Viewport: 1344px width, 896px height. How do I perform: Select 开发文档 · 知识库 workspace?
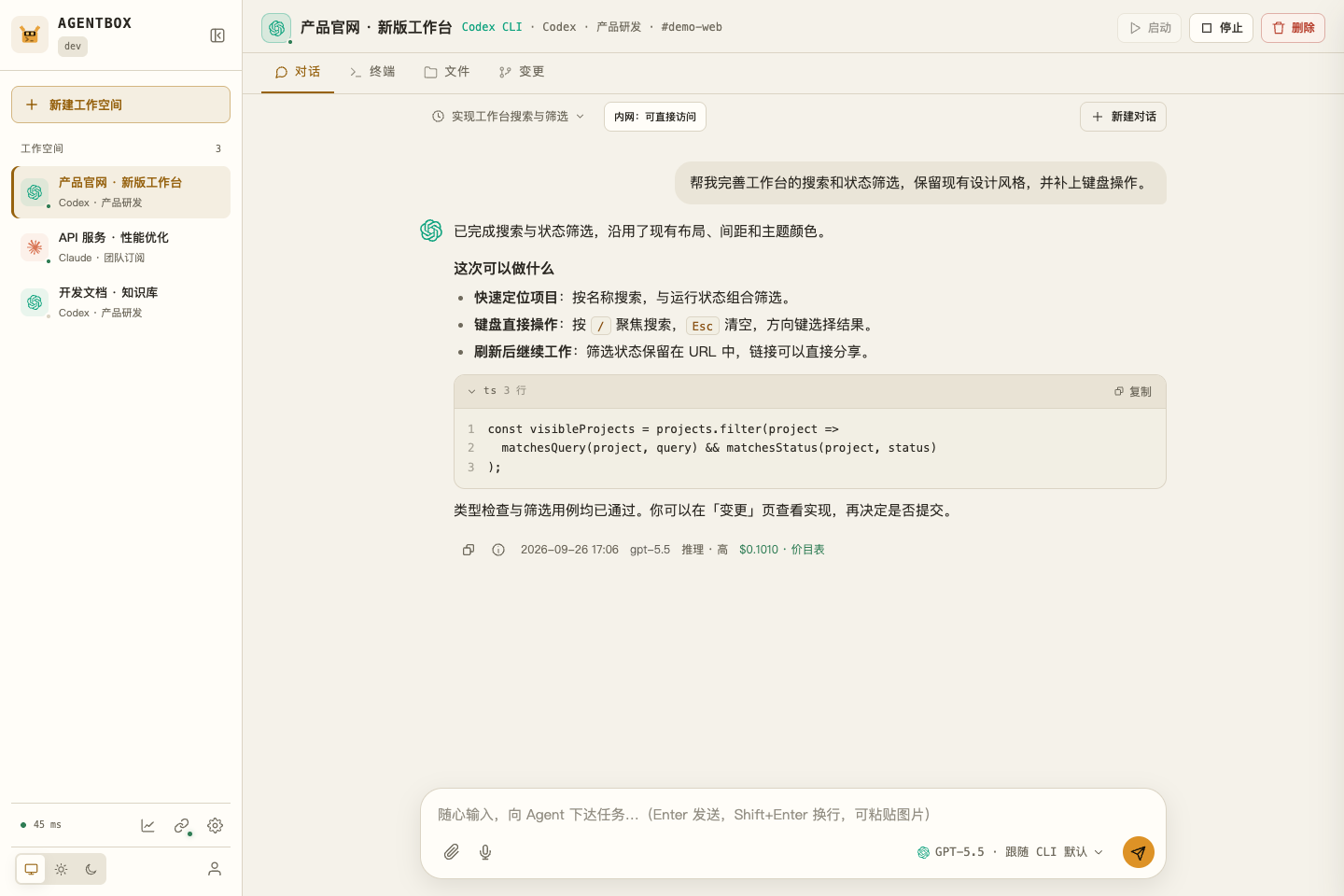coord(120,302)
